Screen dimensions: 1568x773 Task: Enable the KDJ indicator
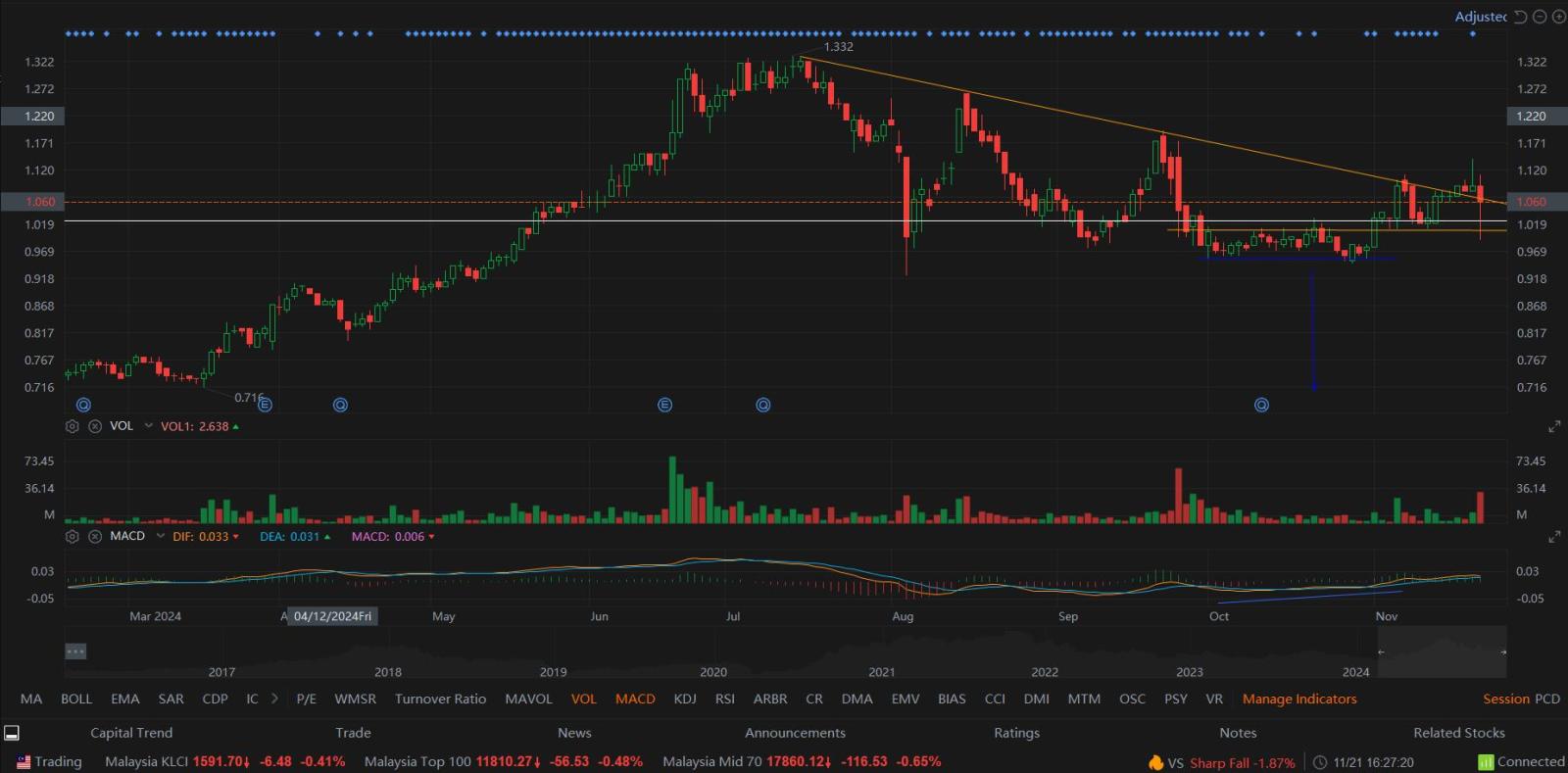pos(685,700)
